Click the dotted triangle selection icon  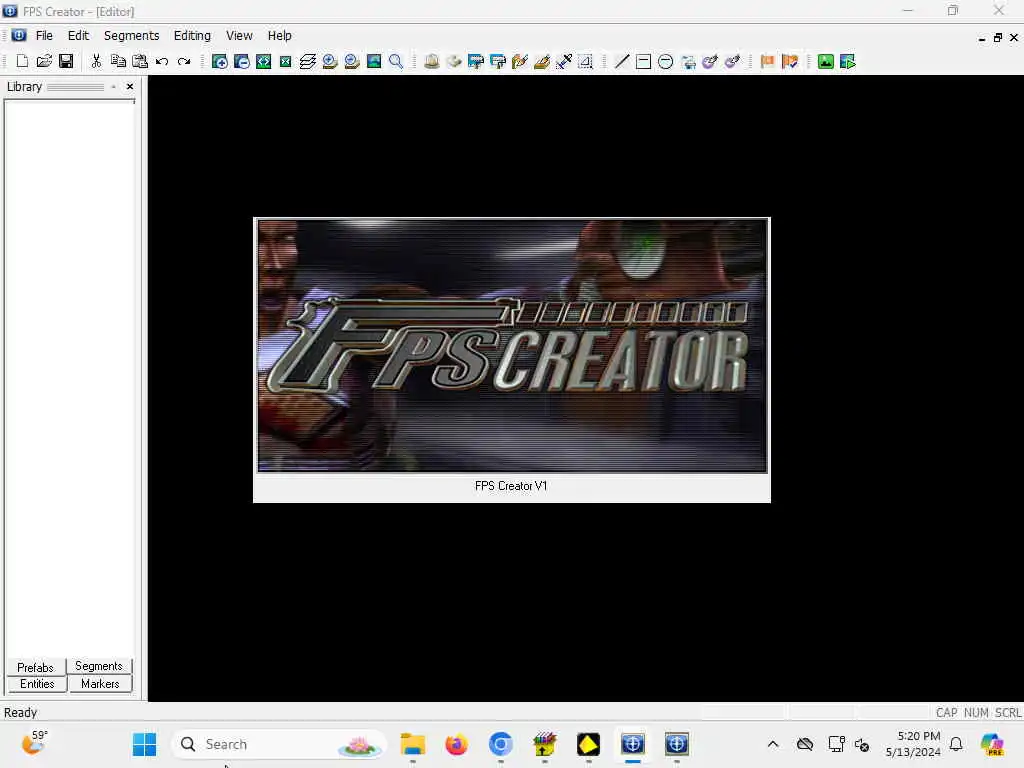coord(586,61)
